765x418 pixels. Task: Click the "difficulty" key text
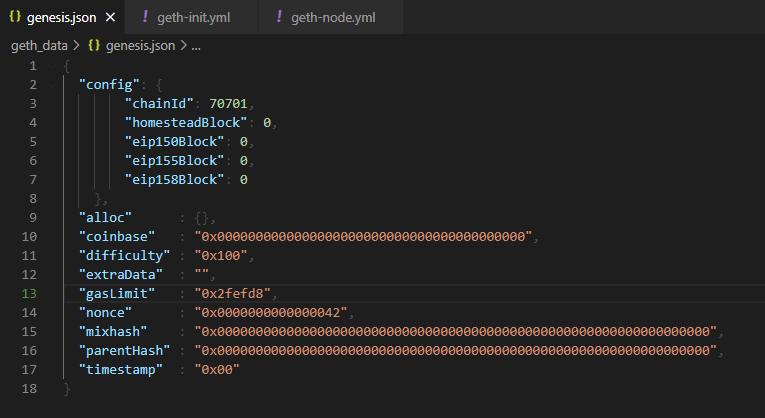(124, 256)
